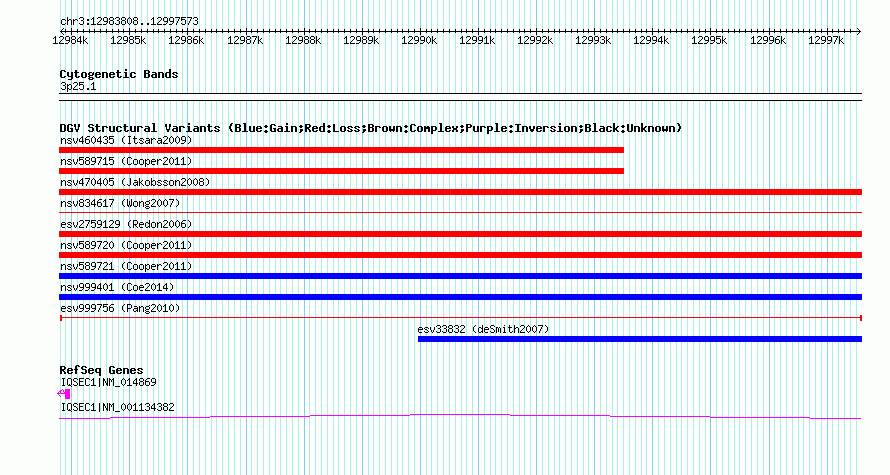Select the magenta IQSEC1 NM_001134382 intron line
Image resolution: width=890 pixels, height=475 pixels.
coord(460,417)
